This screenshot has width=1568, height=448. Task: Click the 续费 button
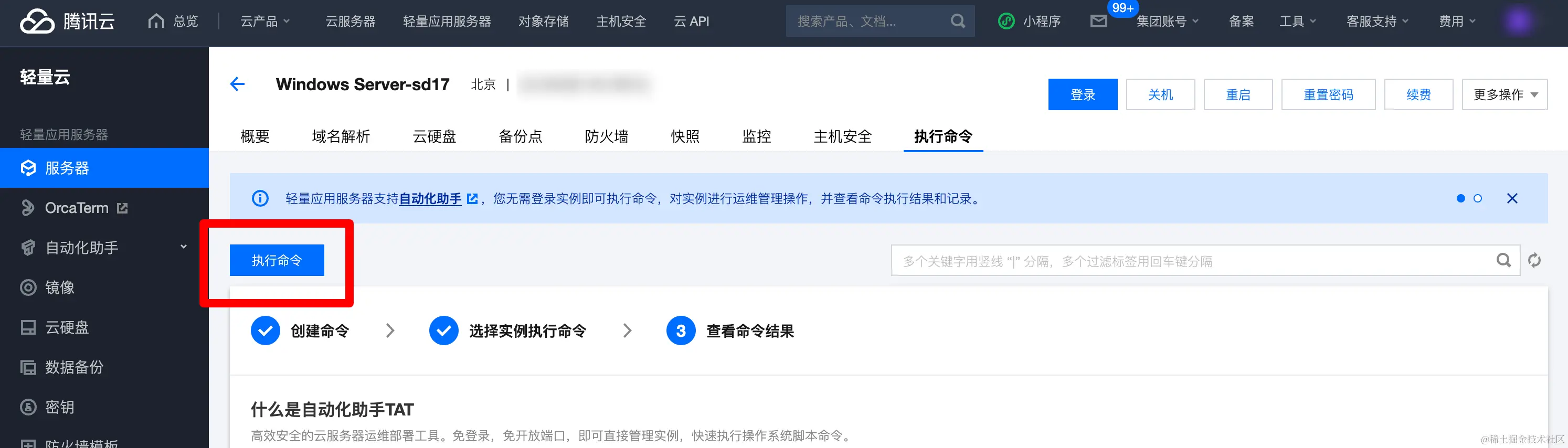1419,94
